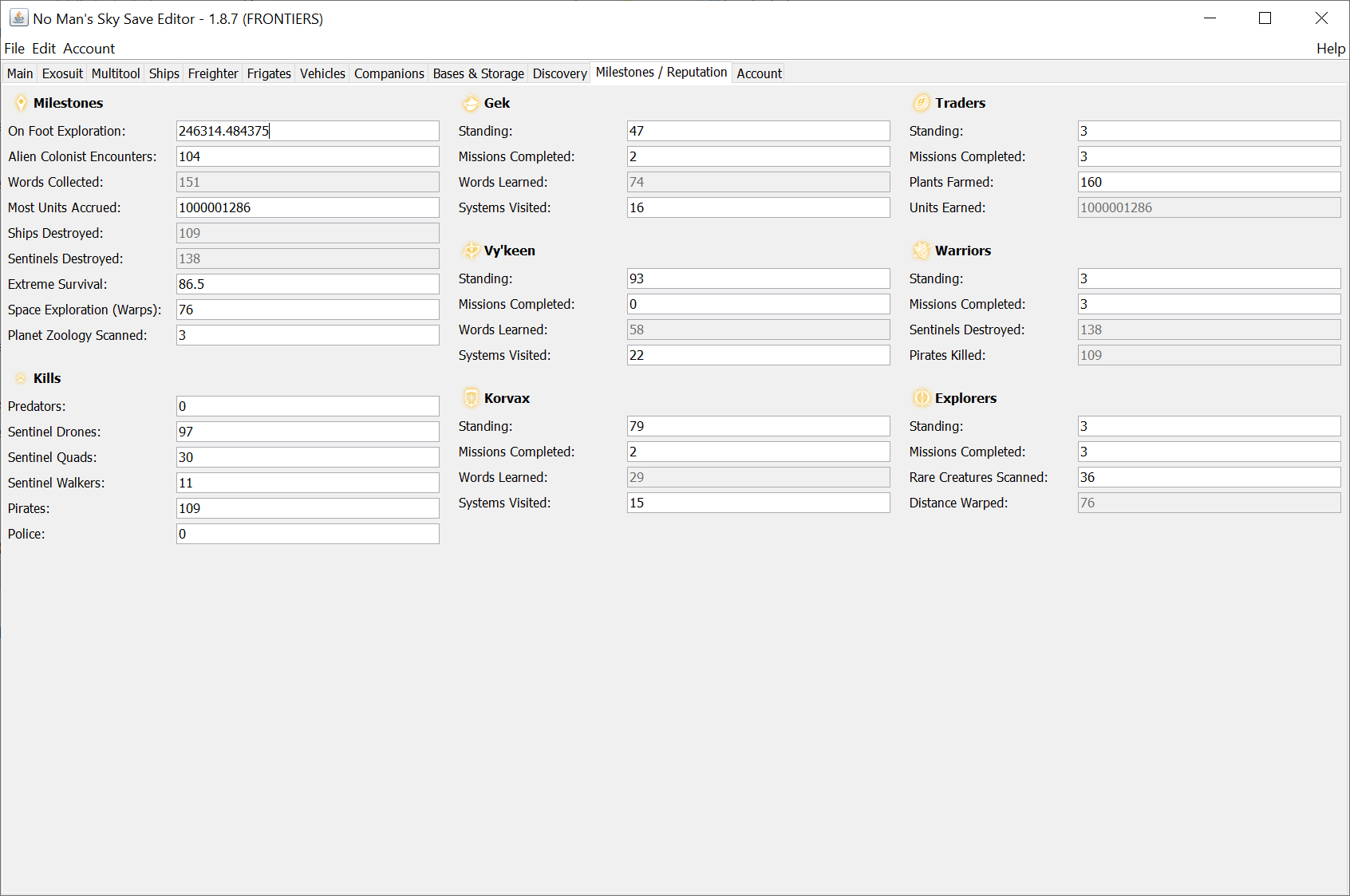This screenshot has width=1350, height=896.
Task: Click the Traders Standing field
Action: point(1209,131)
